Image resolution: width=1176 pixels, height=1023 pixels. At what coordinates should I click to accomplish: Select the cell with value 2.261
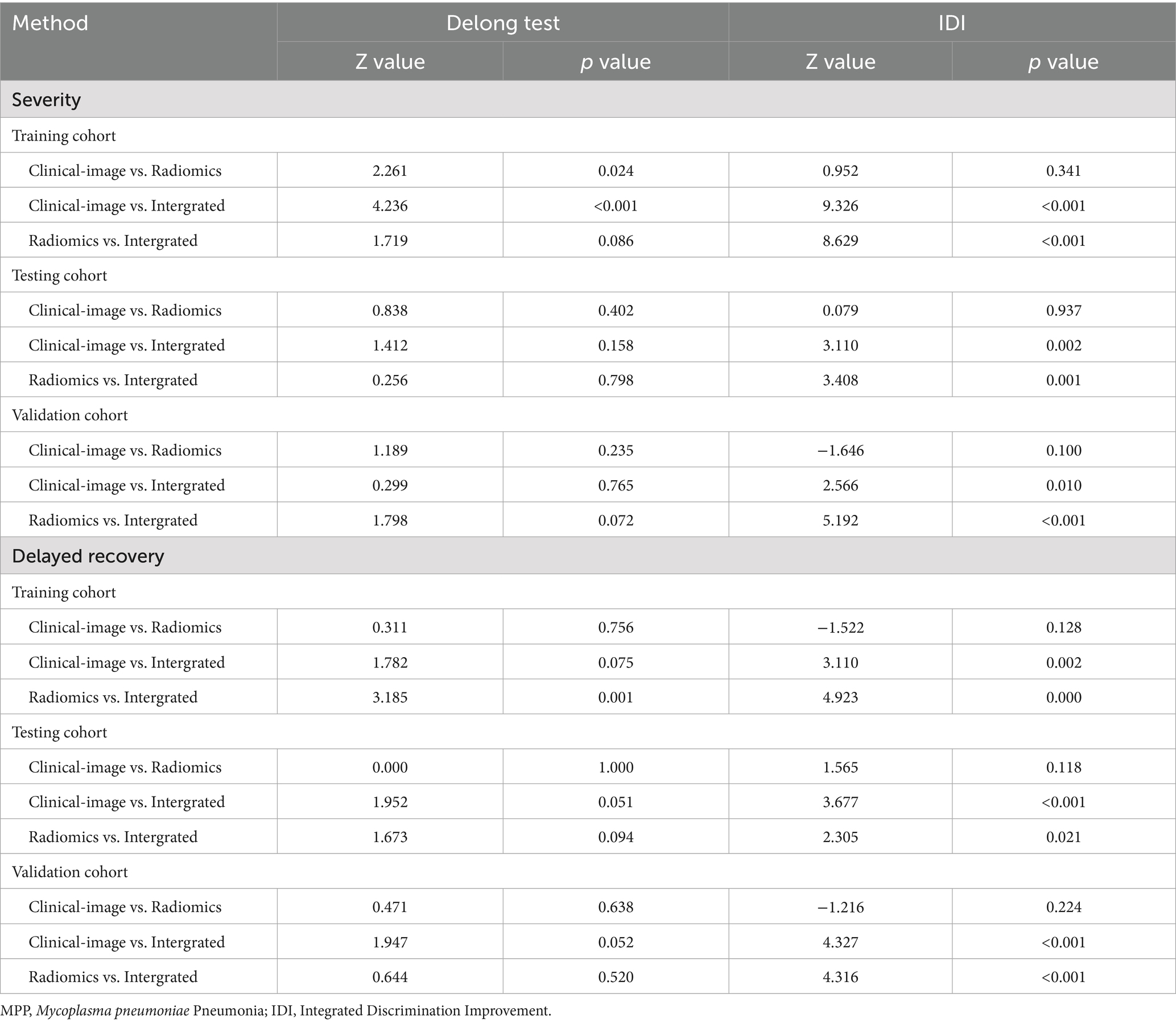coord(390,171)
